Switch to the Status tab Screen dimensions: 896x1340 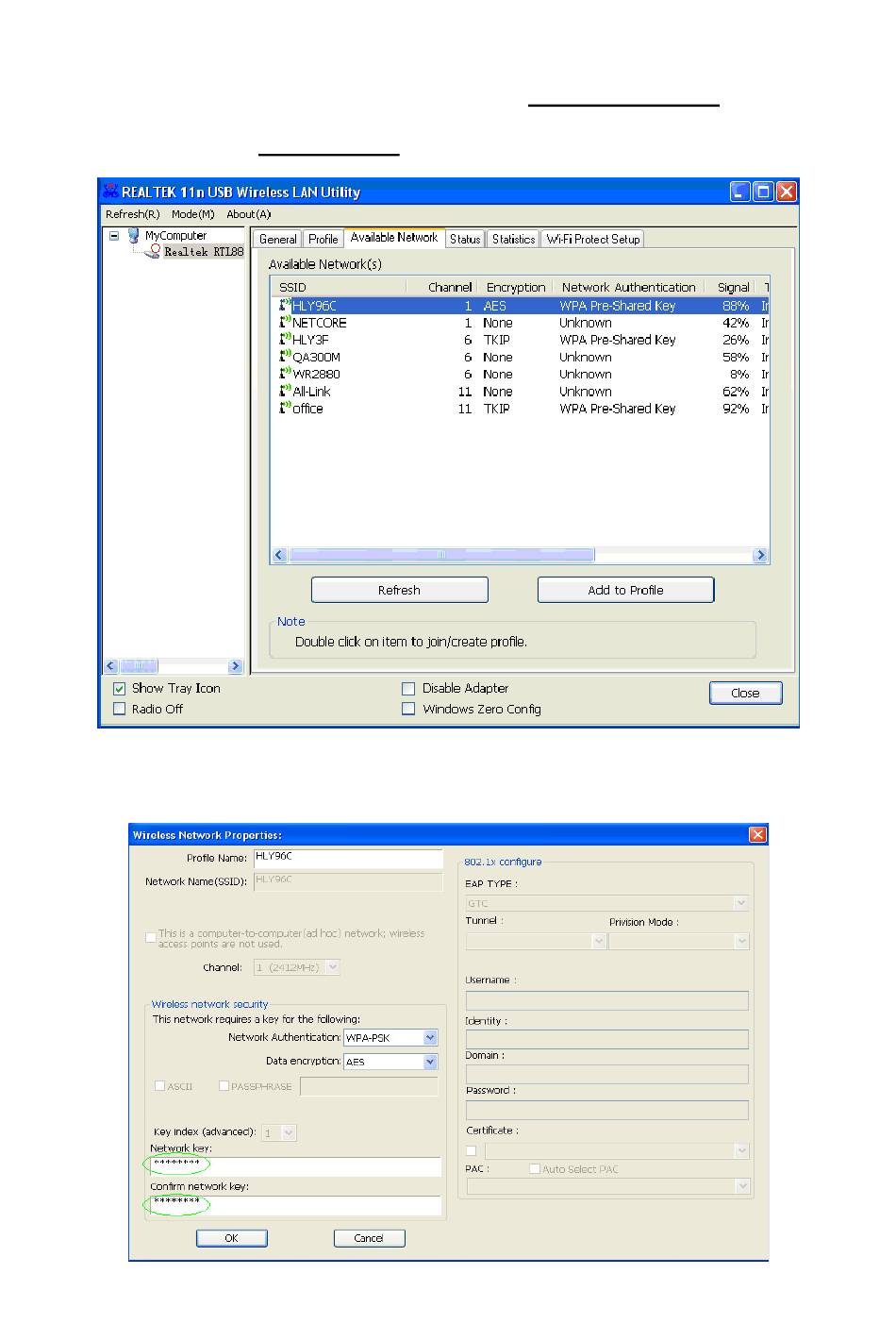465,240
